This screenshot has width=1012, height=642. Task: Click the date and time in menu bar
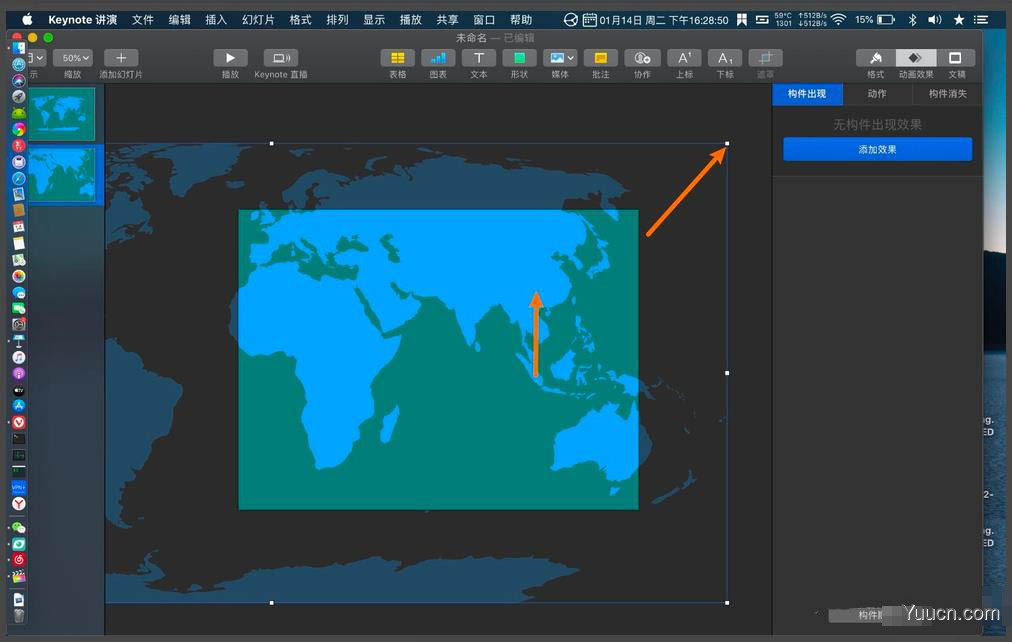pos(663,20)
